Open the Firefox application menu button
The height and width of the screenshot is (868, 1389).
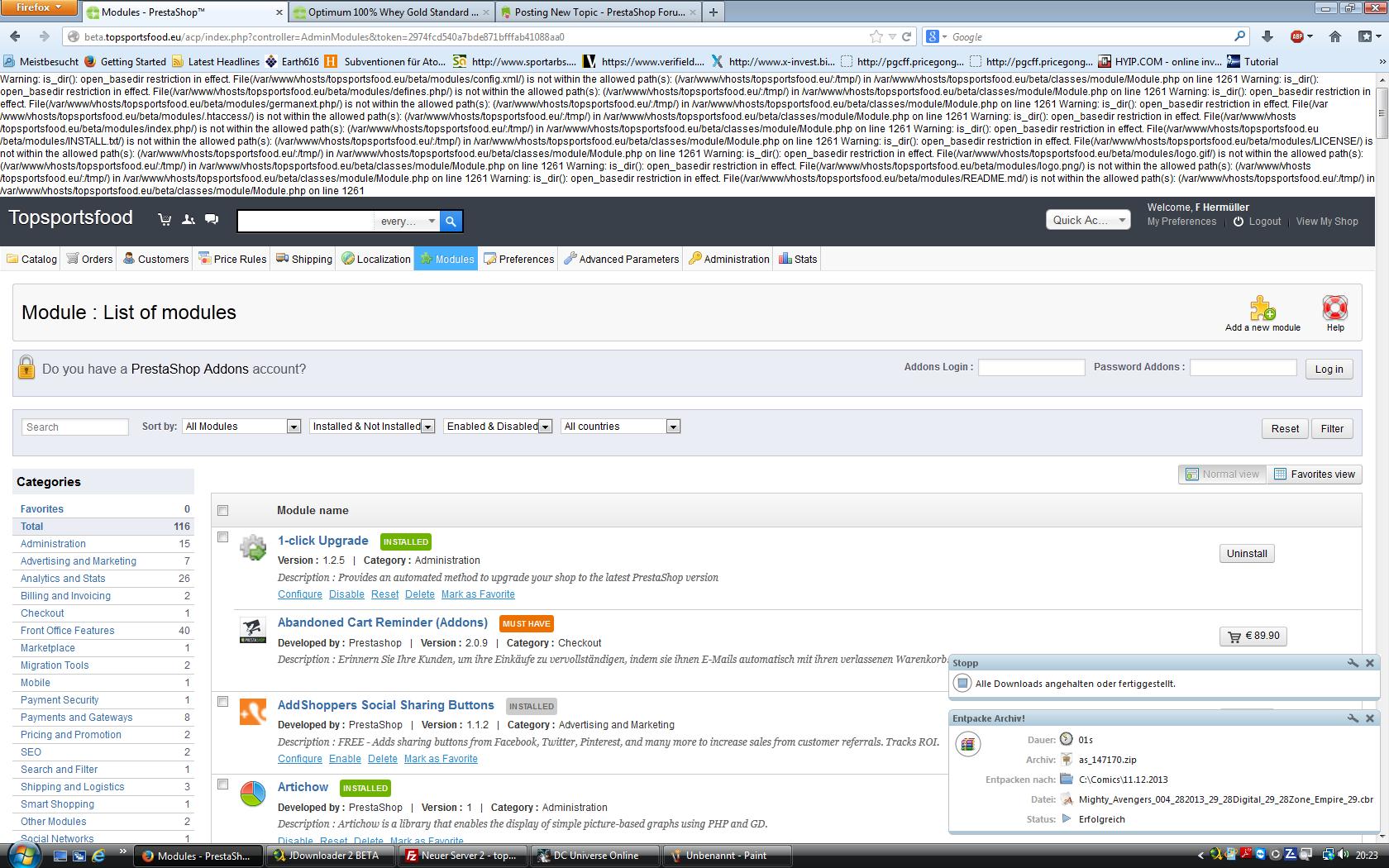pyautogui.click(x=40, y=7)
